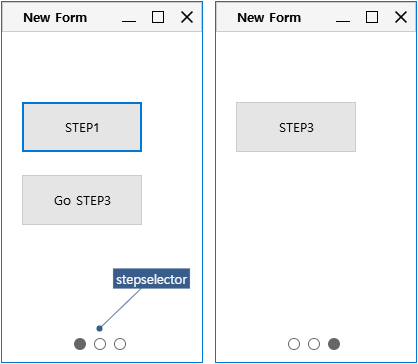Click the small blue callout anchor dot
The image size is (418, 364).
pos(99,329)
